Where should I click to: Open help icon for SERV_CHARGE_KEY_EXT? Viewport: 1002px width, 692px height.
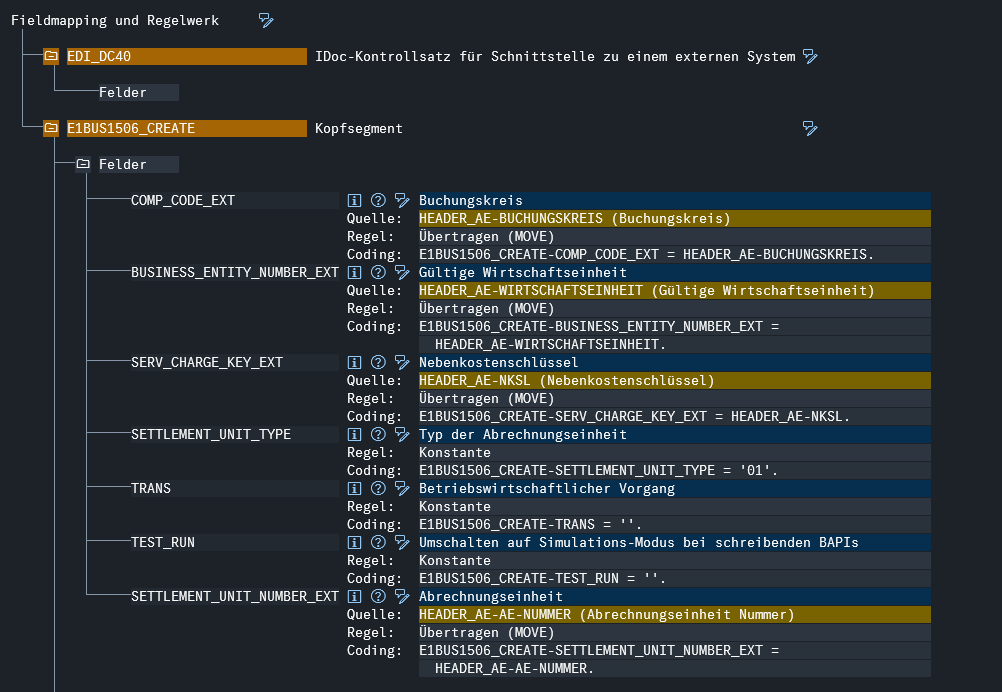(x=378, y=363)
